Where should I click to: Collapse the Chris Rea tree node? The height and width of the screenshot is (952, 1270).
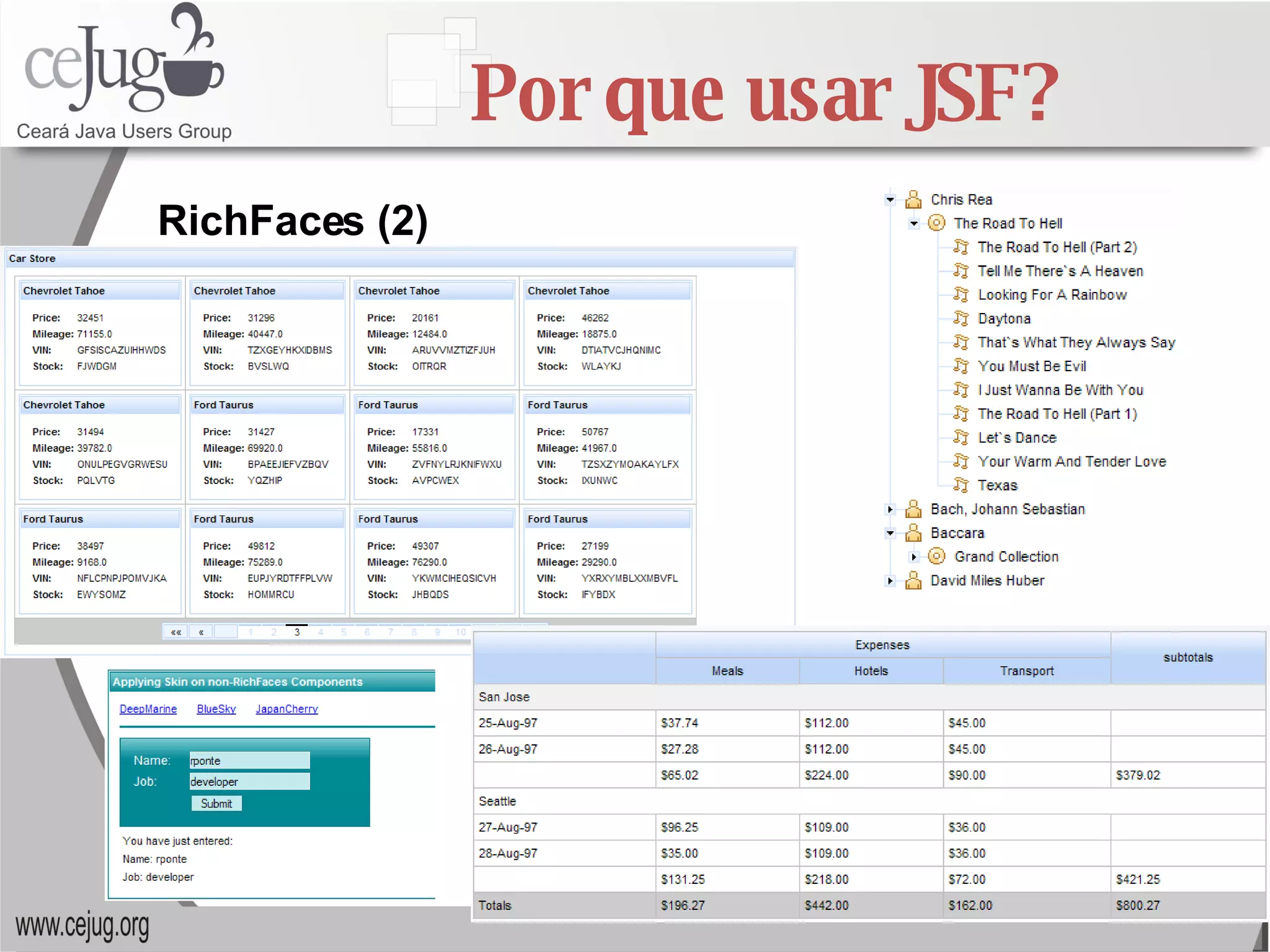click(890, 200)
